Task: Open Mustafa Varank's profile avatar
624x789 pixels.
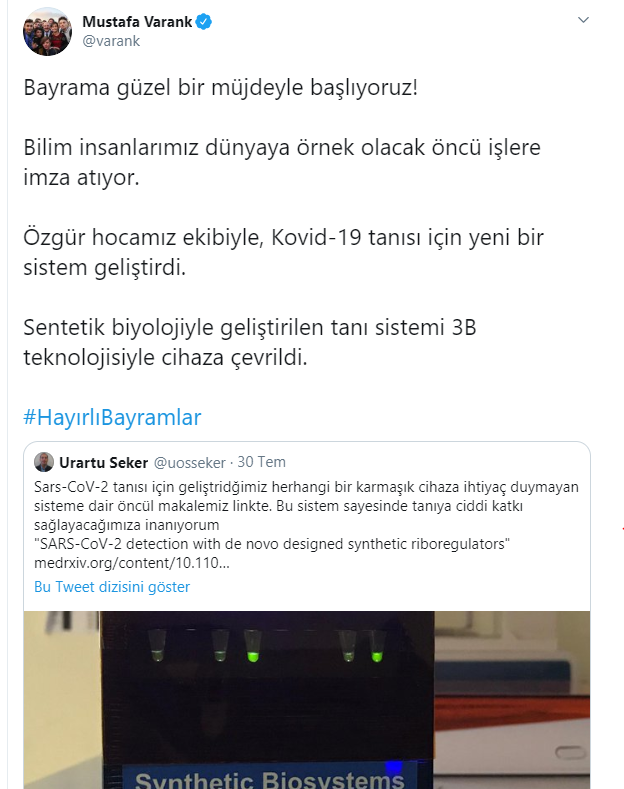Action: click(47, 31)
